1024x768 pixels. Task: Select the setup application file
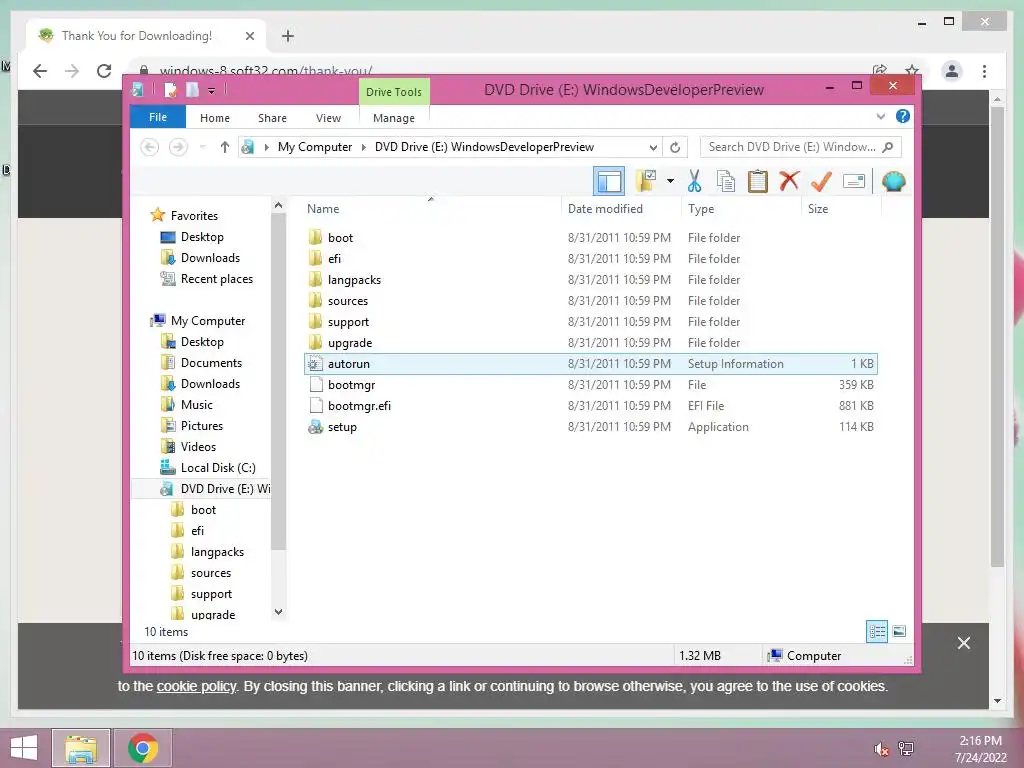tap(591, 427)
